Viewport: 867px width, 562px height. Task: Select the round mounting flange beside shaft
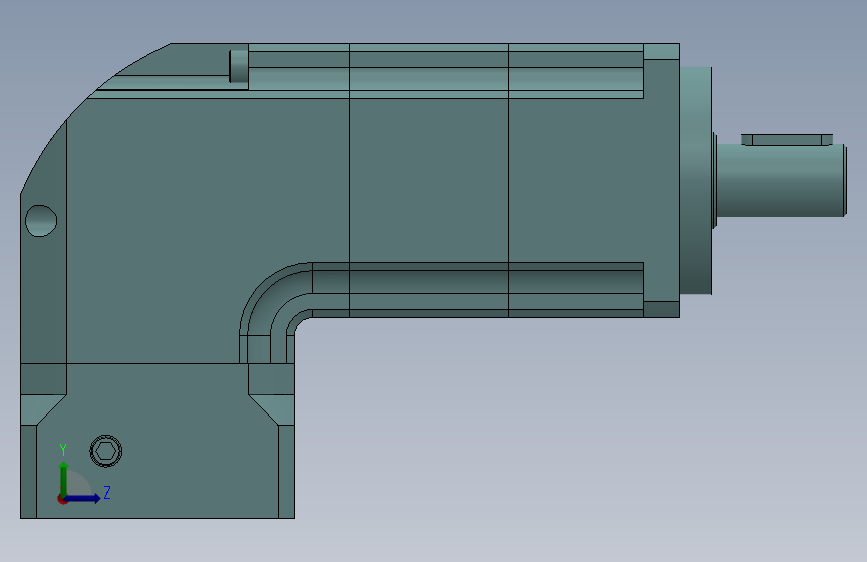pos(696,181)
